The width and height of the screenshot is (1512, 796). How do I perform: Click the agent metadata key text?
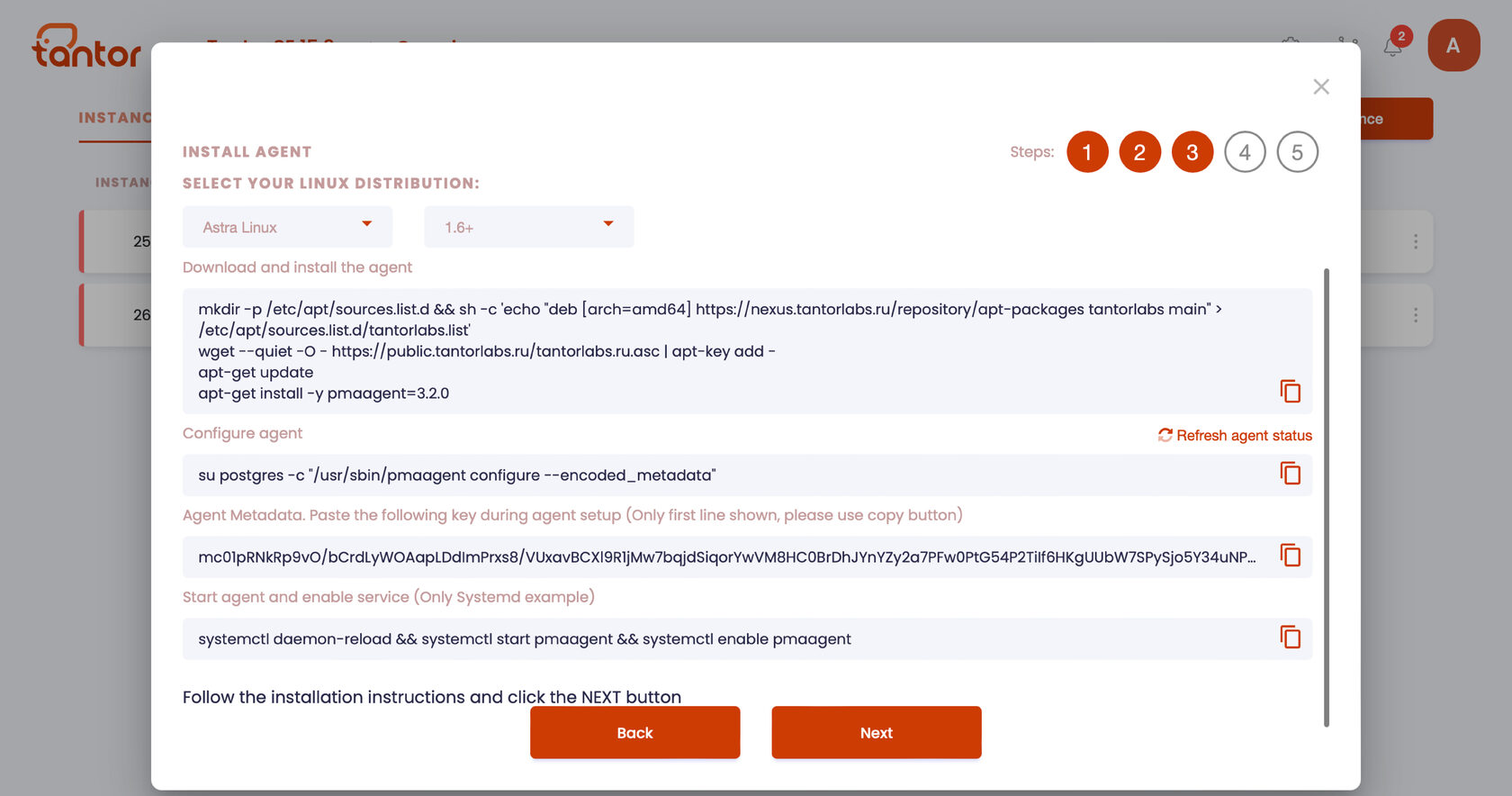point(727,556)
